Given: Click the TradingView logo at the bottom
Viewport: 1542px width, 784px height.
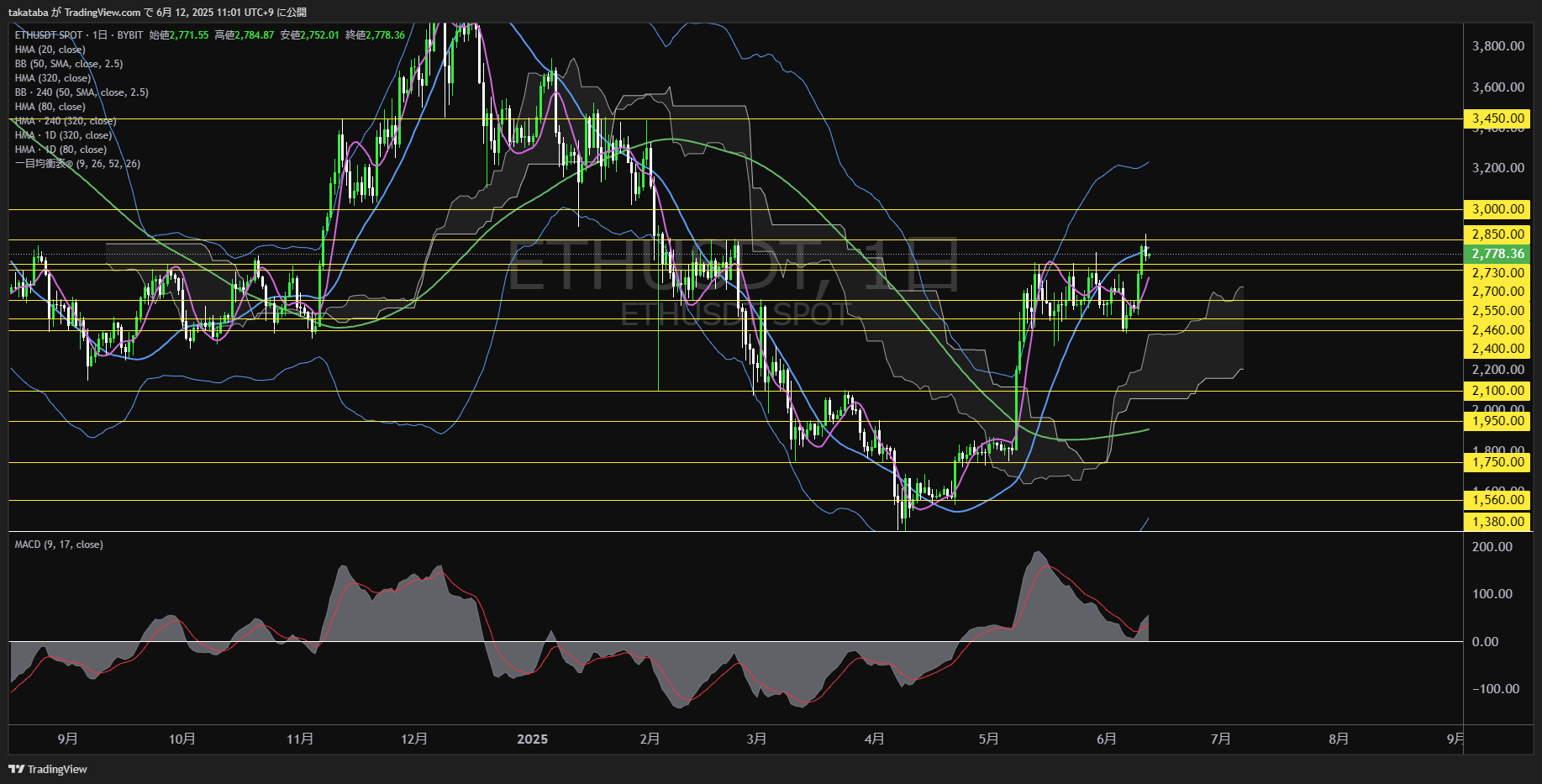Looking at the screenshot, I should (48, 769).
